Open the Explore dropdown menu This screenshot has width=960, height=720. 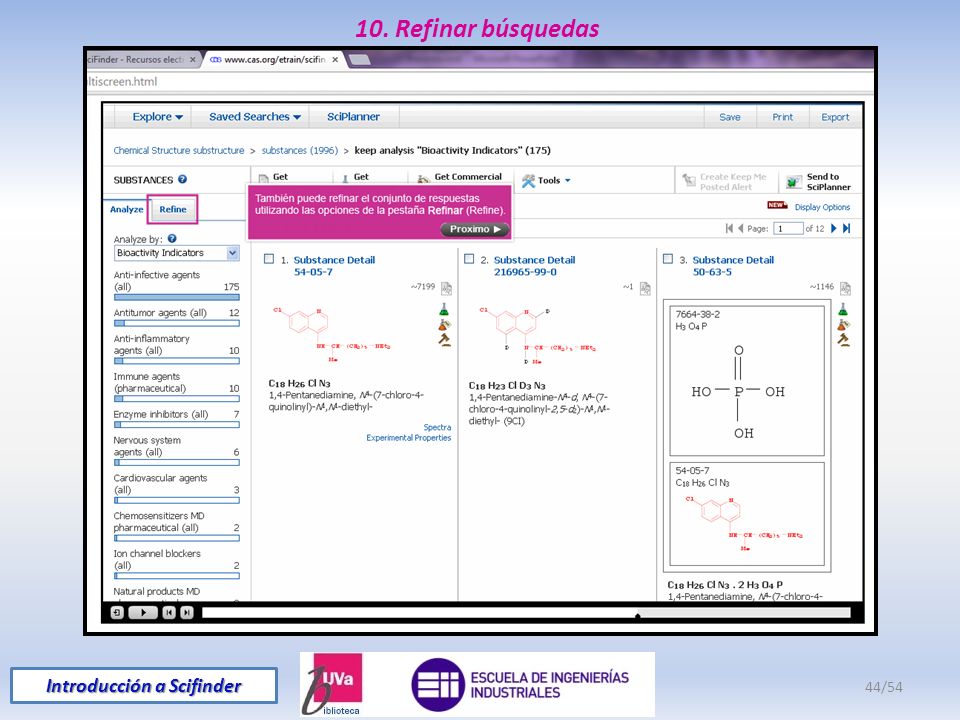click(x=157, y=116)
